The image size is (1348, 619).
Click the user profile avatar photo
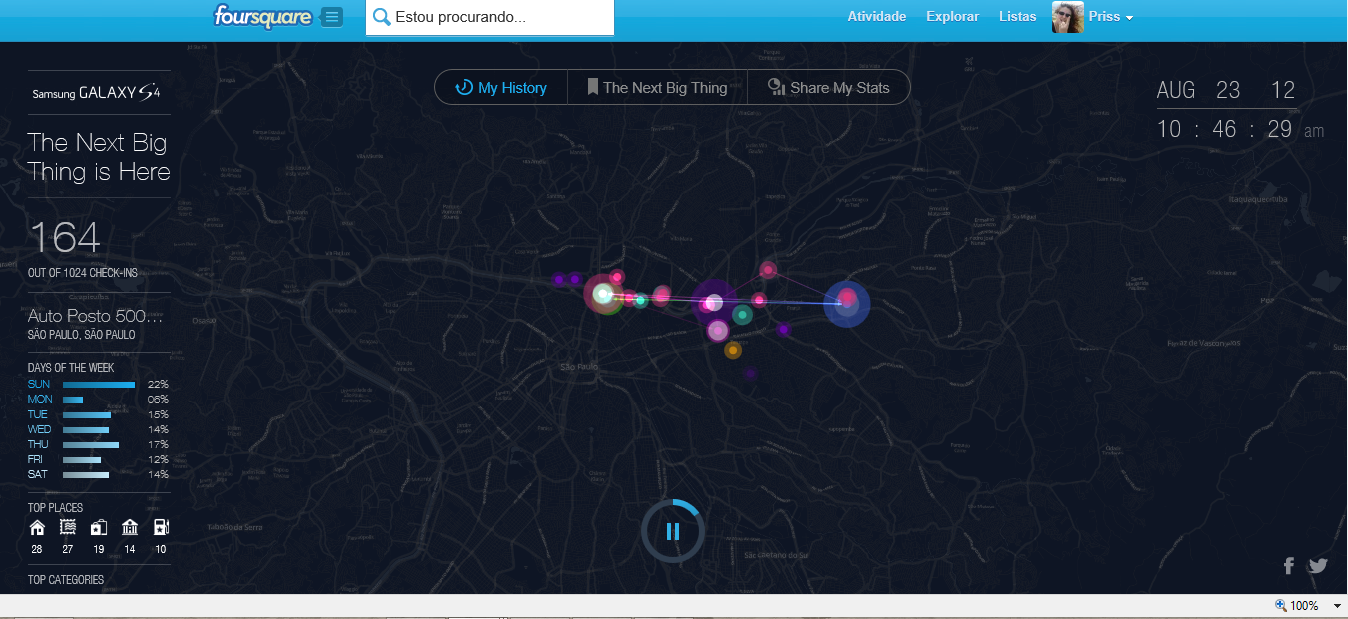1067,17
